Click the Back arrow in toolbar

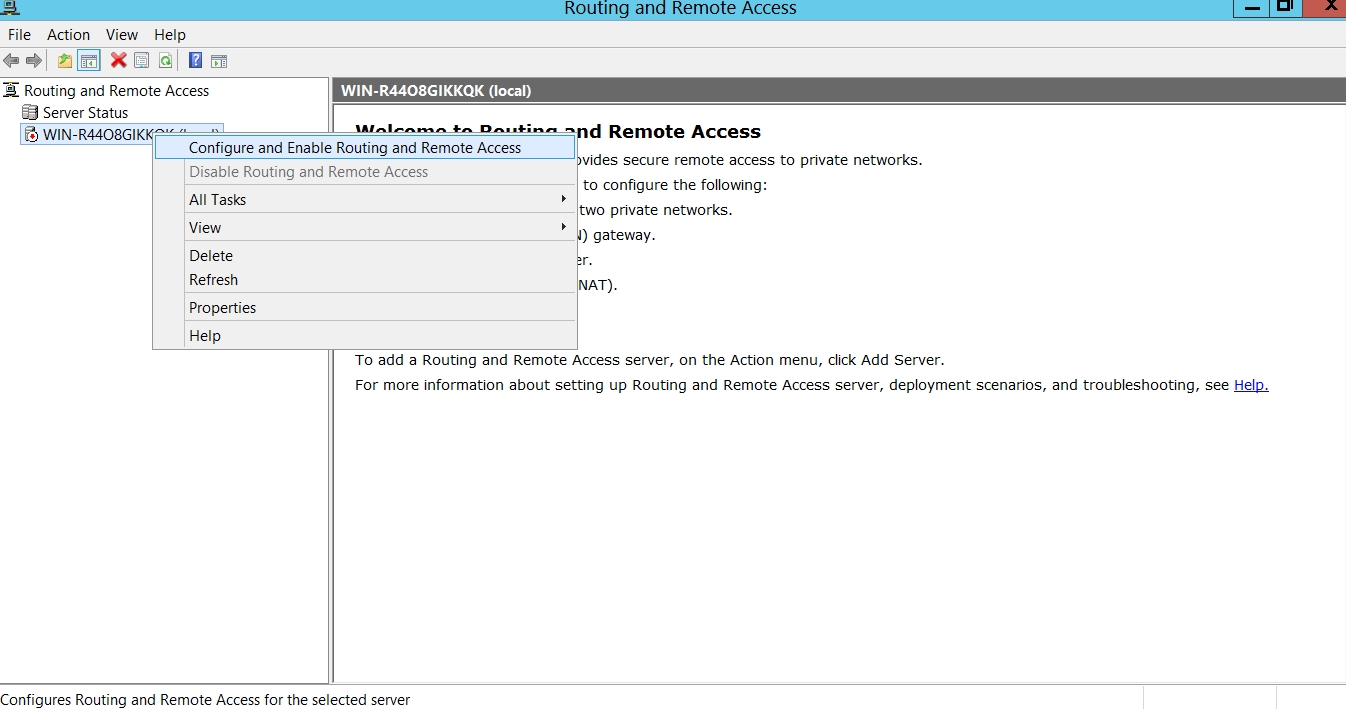12,61
